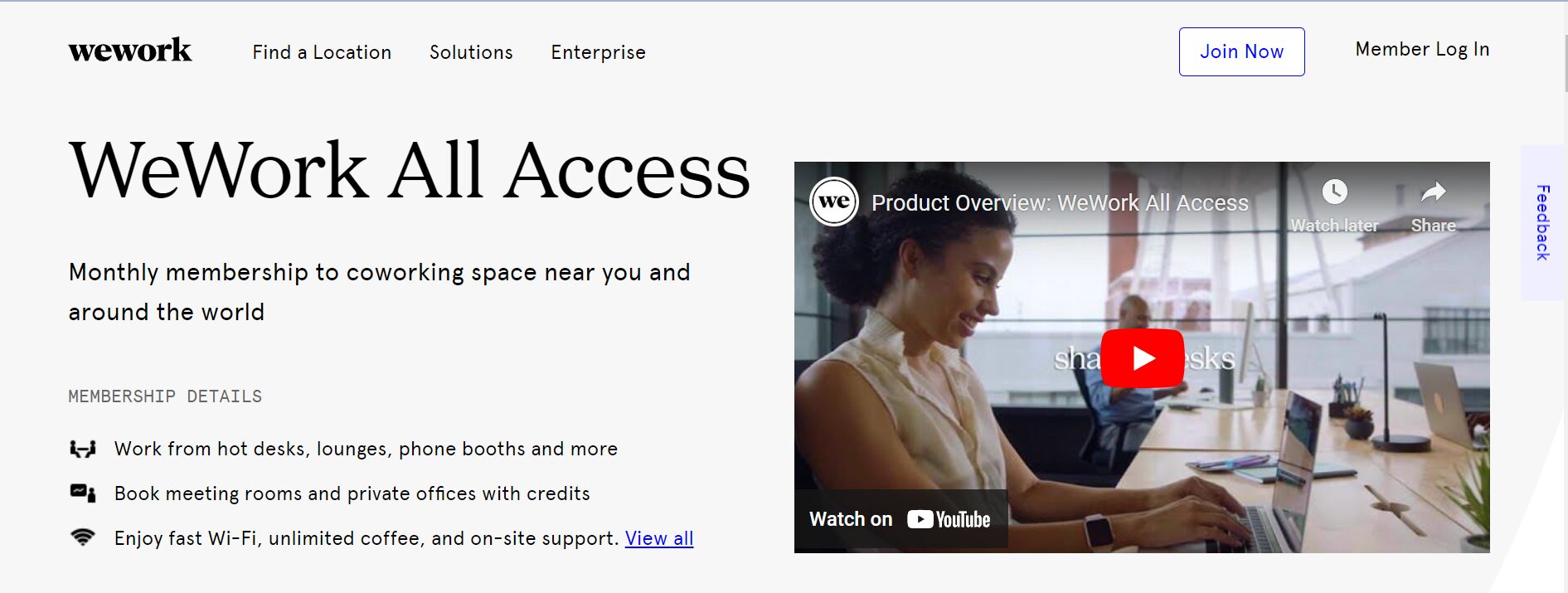Open the Solutions menu
This screenshot has width=1568, height=593.
(x=471, y=52)
